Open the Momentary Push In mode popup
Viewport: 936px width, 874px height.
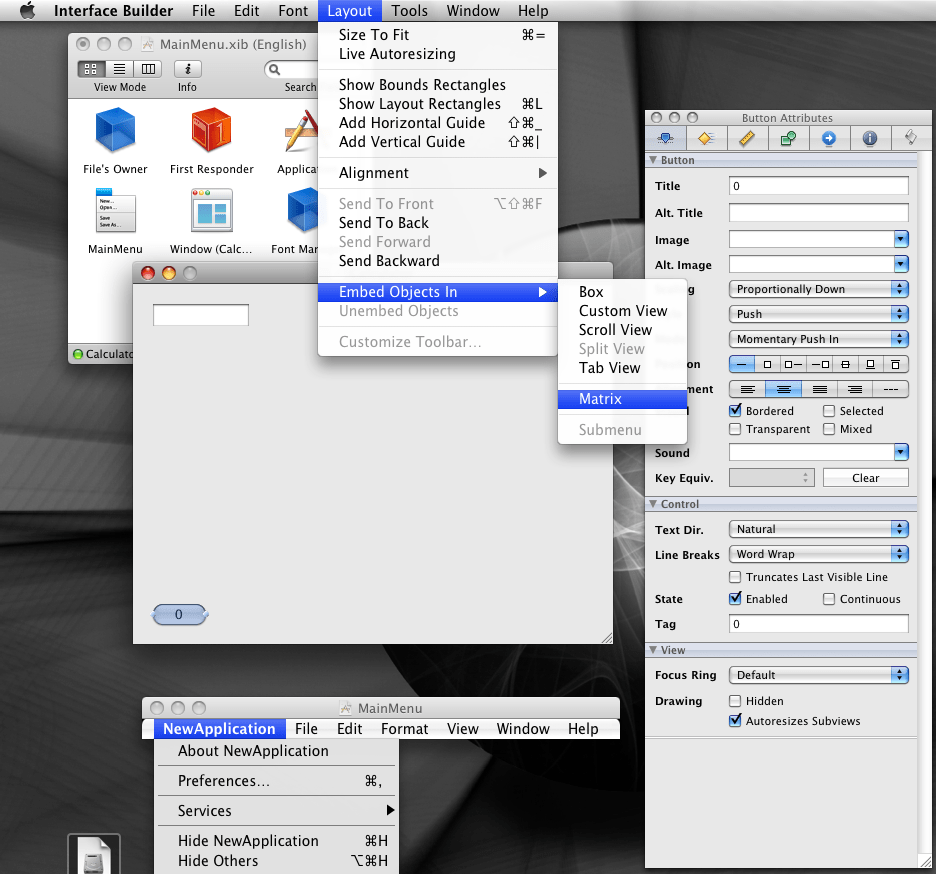coord(818,339)
